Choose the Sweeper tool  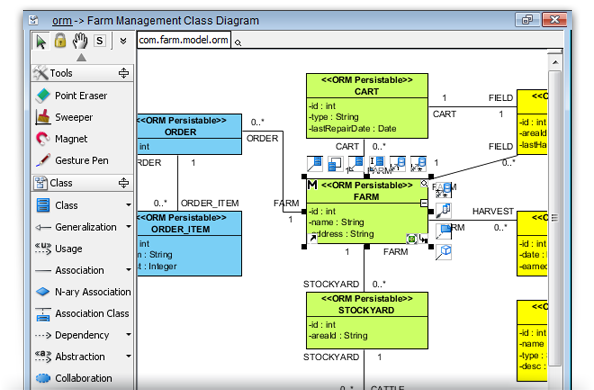click(x=64, y=117)
